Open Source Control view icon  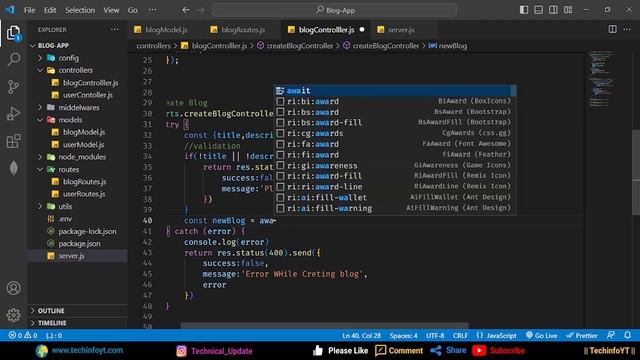click(x=13, y=87)
